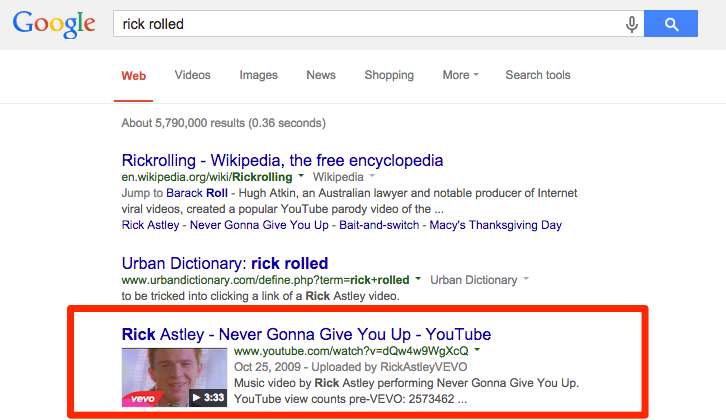Select the News tab
726x420 pixels.
pyautogui.click(x=321, y=75)
